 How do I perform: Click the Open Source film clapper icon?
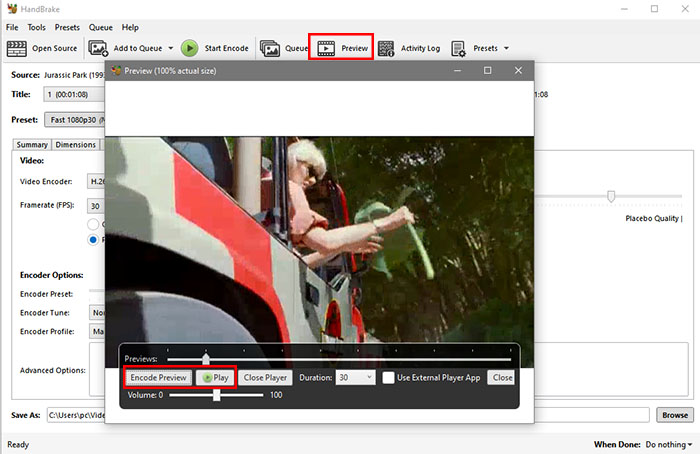17,48
